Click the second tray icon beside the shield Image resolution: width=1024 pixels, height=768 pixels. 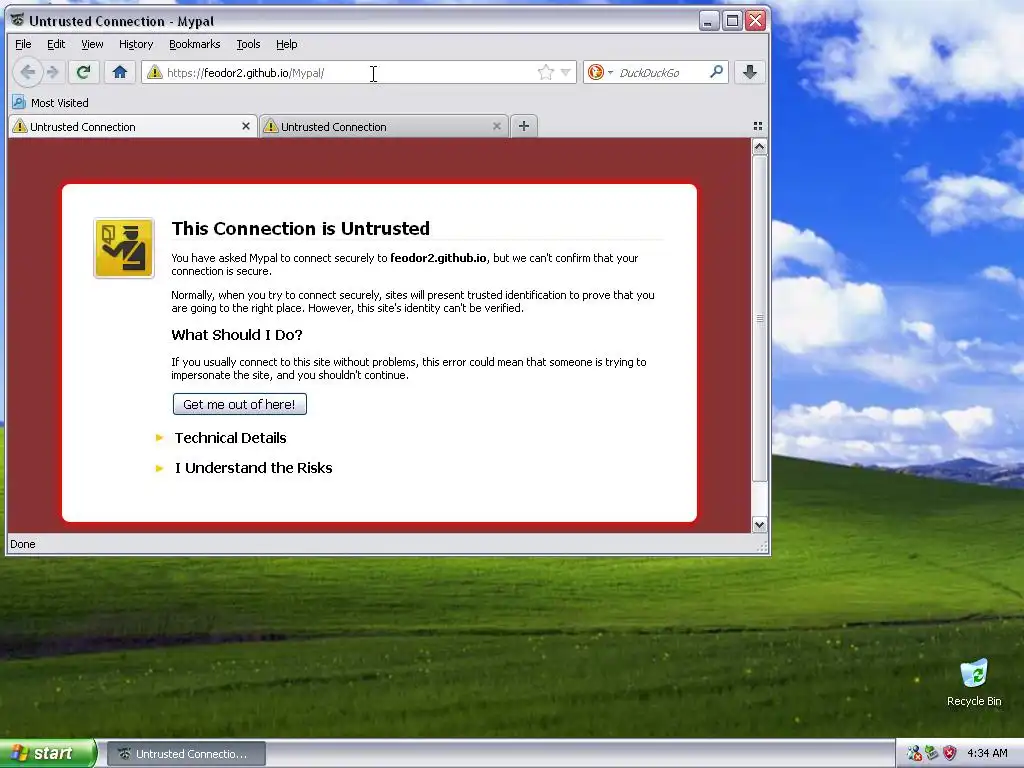(932, 753)
